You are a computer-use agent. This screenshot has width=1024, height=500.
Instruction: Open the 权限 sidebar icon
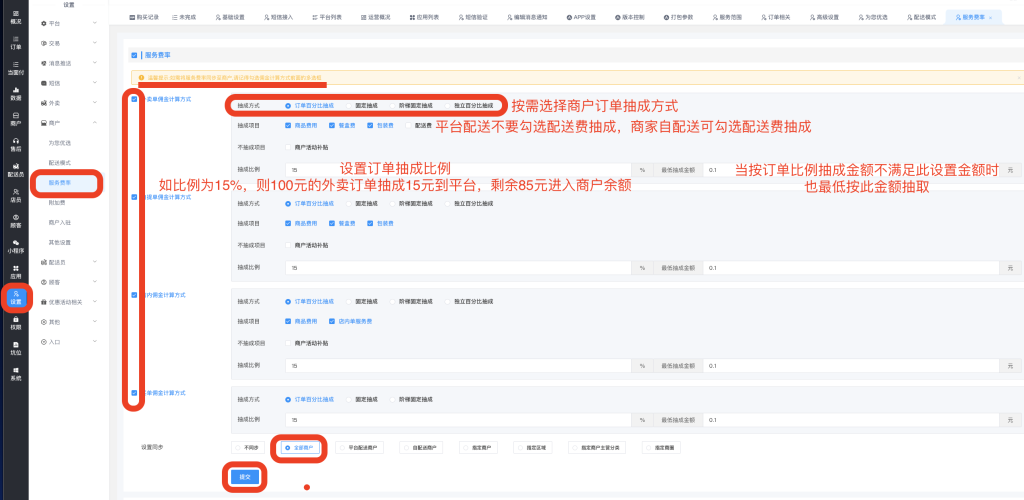[15, 324]
